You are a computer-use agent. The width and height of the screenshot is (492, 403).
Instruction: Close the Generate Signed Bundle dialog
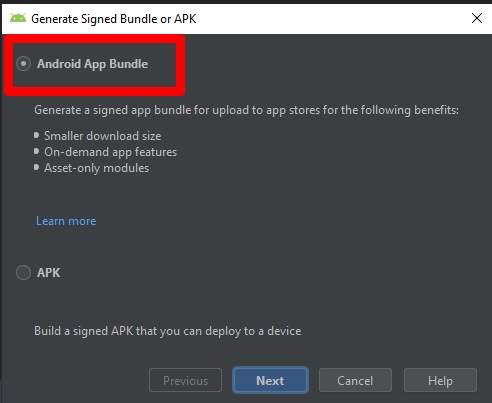pos(477,18)
